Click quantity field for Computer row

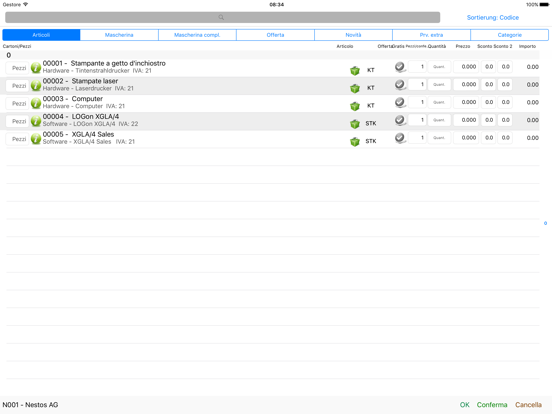click(439, 102)
